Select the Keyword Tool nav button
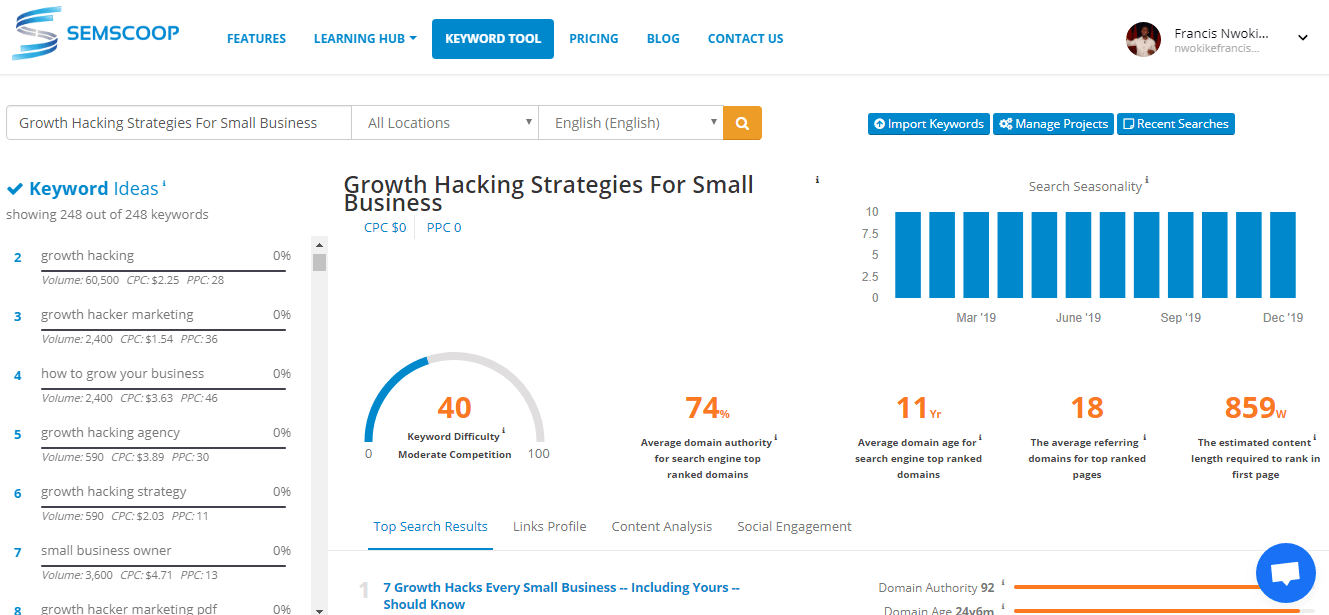This screenshot has height=615, width=1329. [493, 39]
